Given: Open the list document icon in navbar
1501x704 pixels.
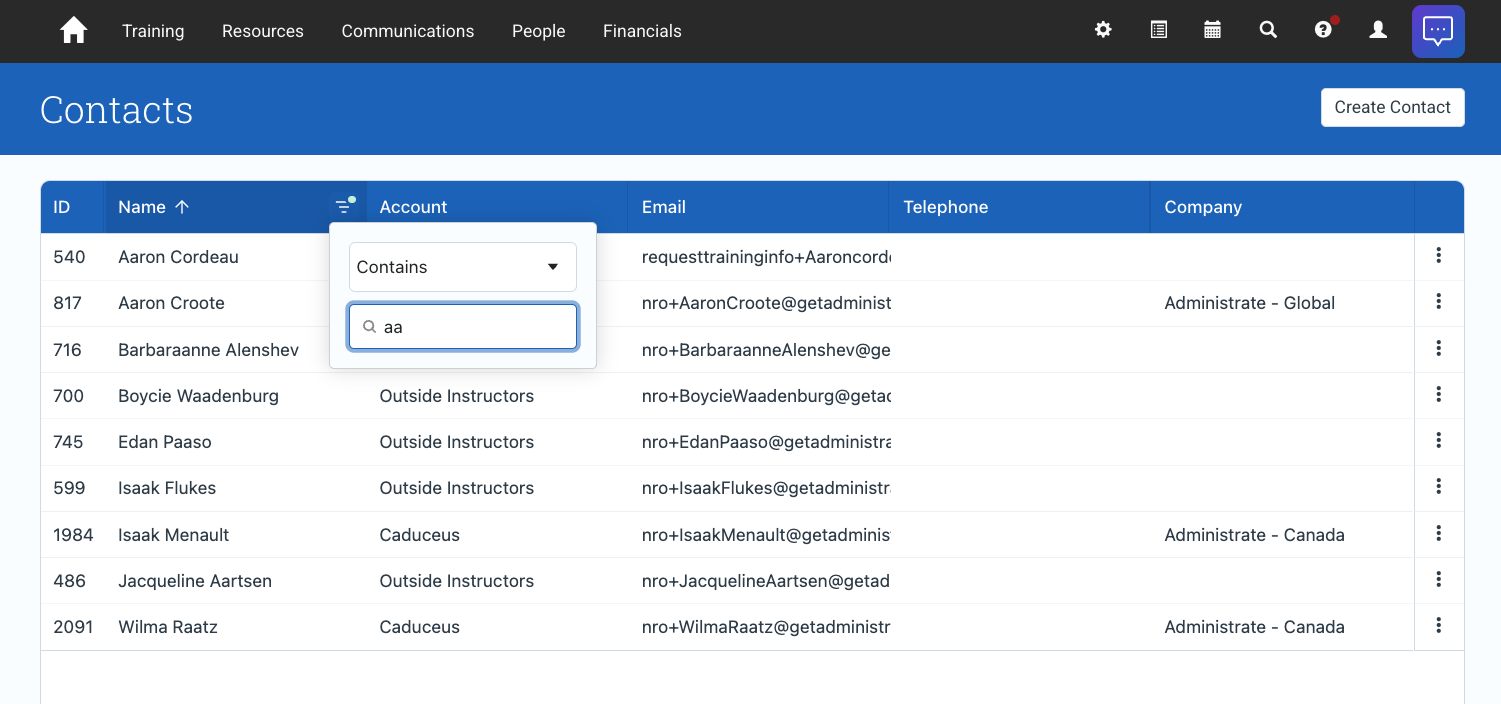Looking at the screenshot, I should pyautogui.click(x=1158, y=30).
